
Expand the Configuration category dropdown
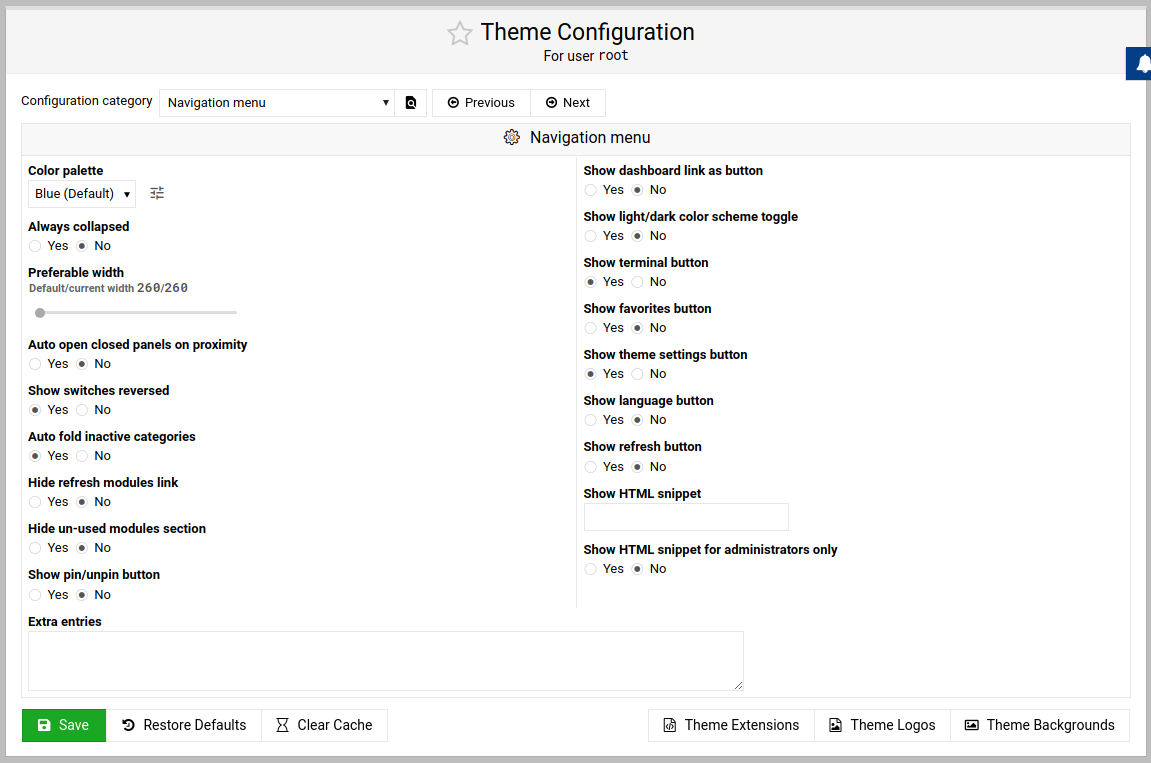coord(277,103)
